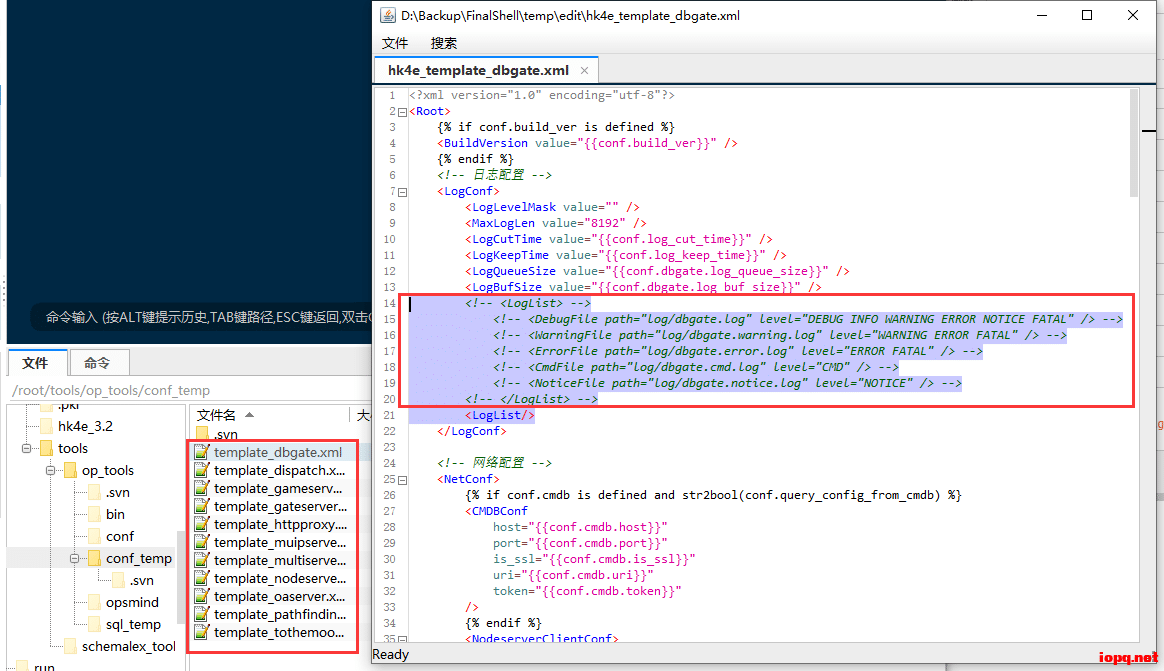Sort files by 文件名 column header
The height and width of the screenshot is (671, 1164).
217,415
